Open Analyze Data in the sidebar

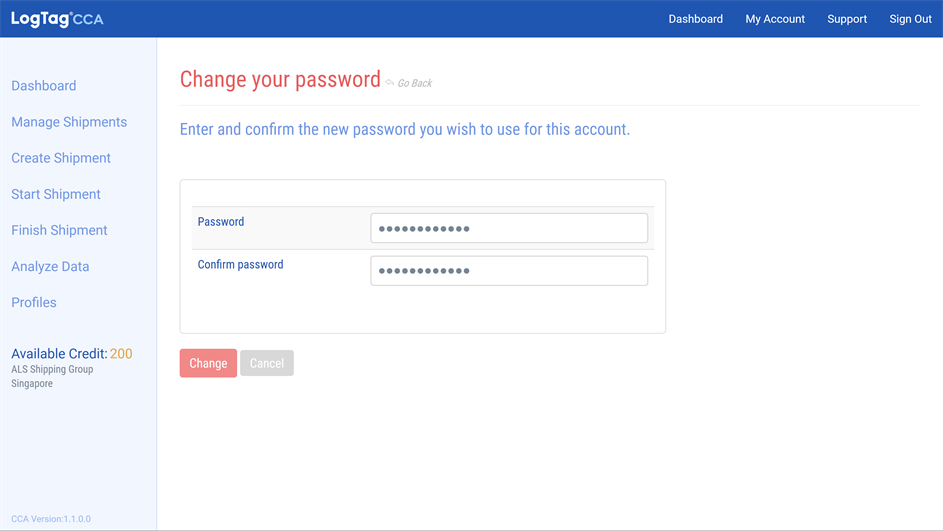pyautogui.click(x=50, y=266)
